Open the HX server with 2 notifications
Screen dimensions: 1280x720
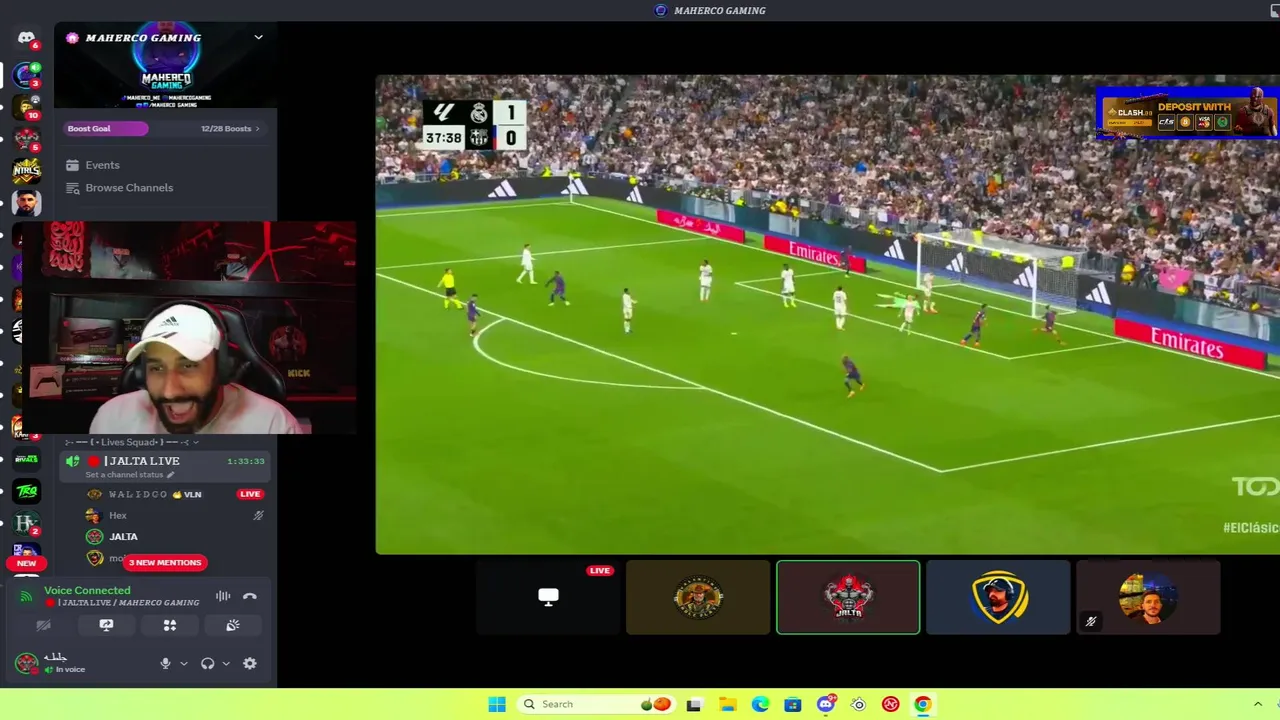pyautogui.click(x=26, y=523)
